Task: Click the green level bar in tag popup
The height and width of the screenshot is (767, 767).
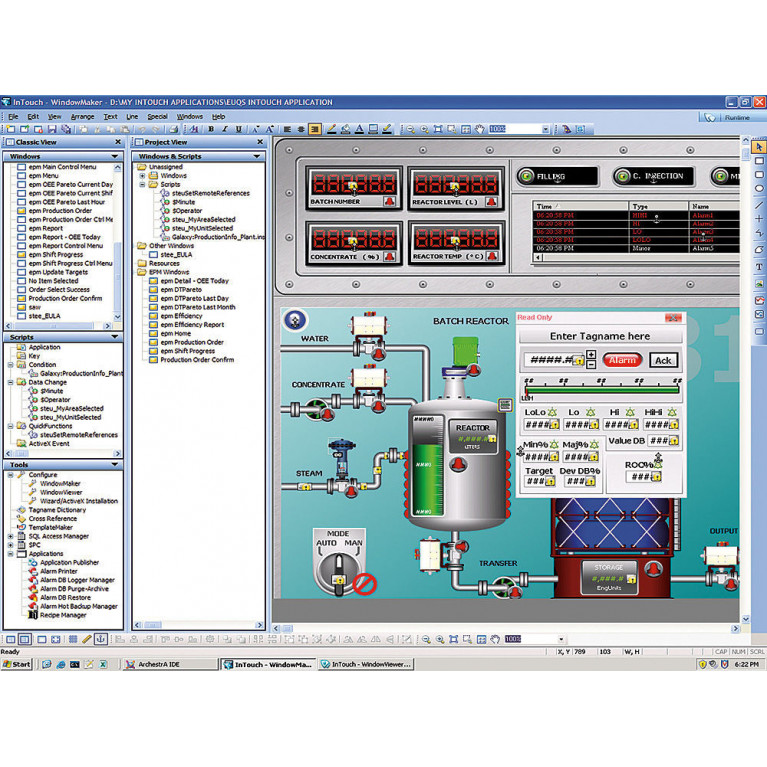Action: pyautogui.click(x=598, y=393)
